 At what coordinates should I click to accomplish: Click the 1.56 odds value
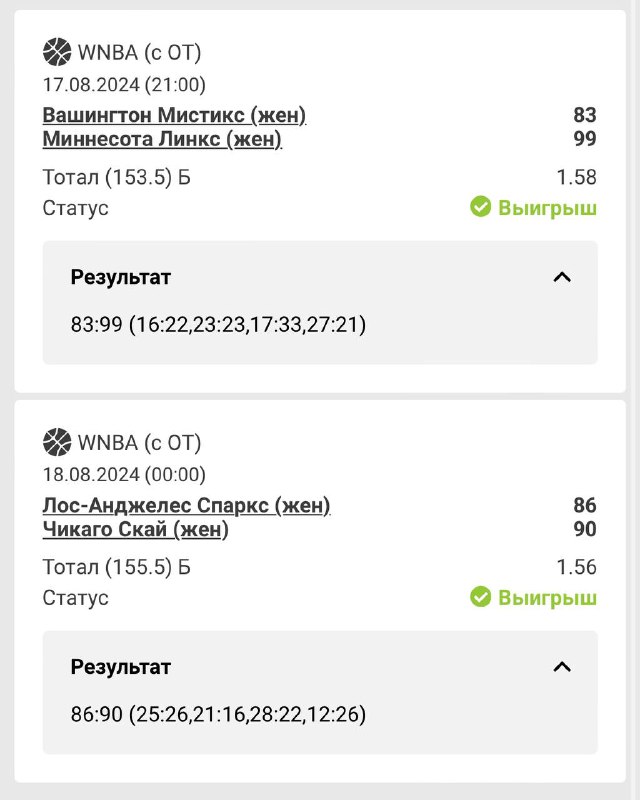pos(576,568)
